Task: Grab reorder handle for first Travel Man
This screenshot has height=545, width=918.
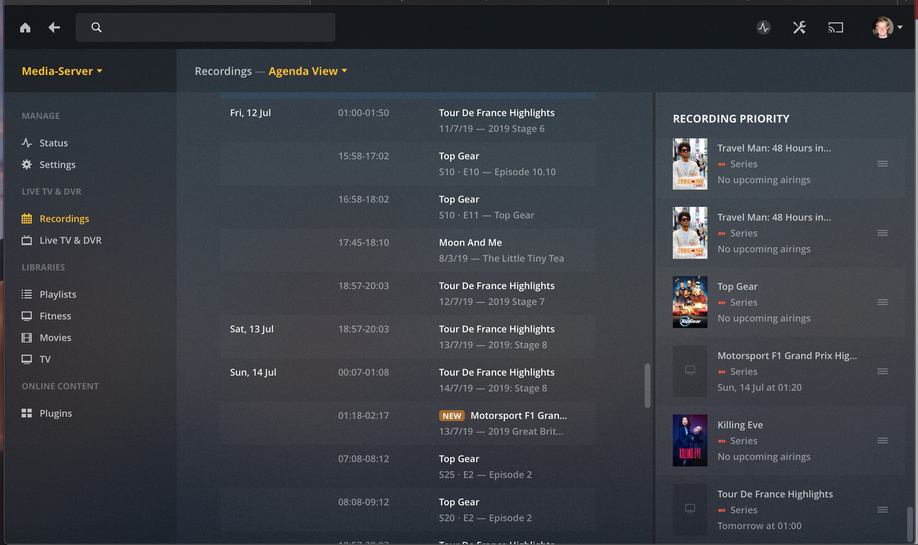Action: click(882, 164)
